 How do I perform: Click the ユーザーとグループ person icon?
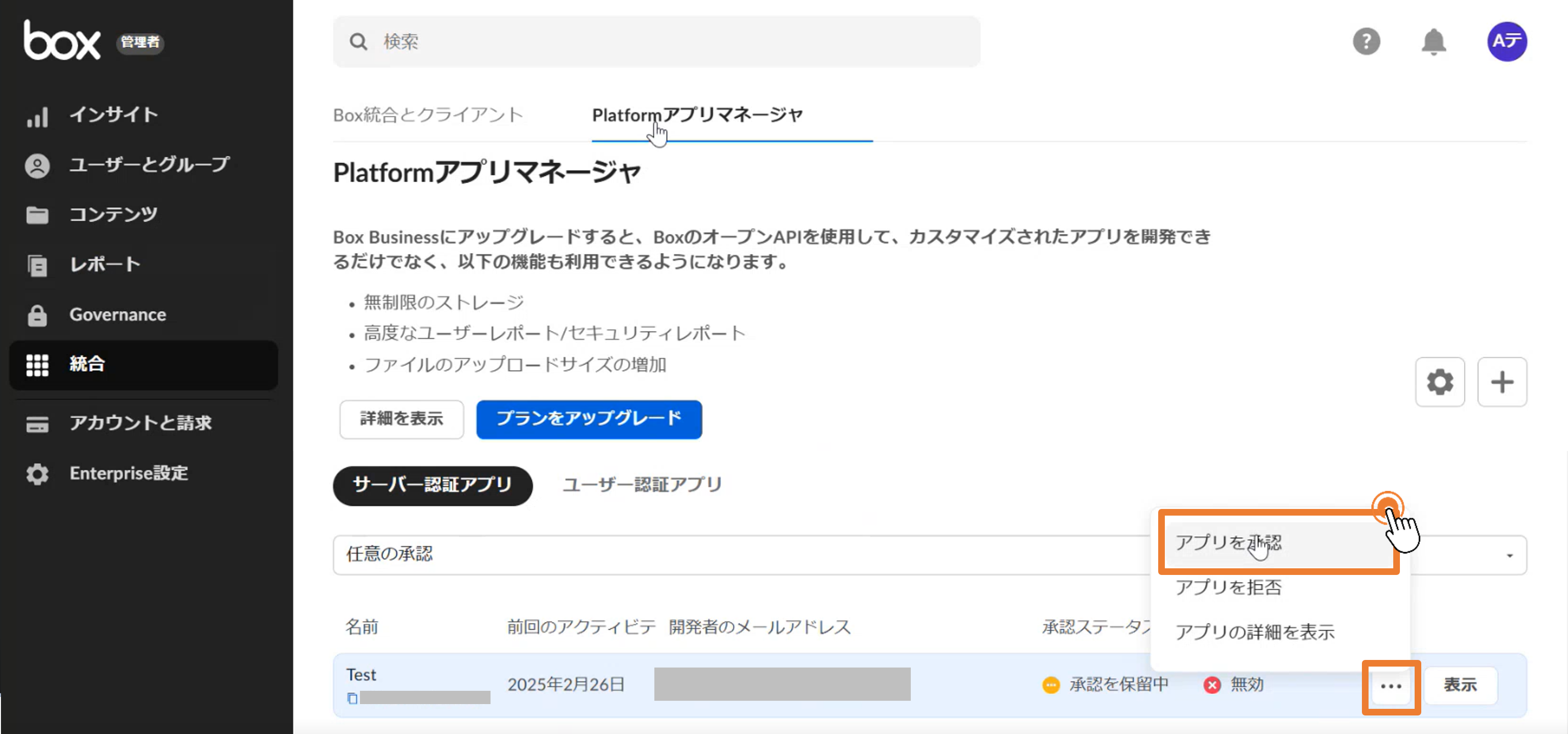(37, 166)
